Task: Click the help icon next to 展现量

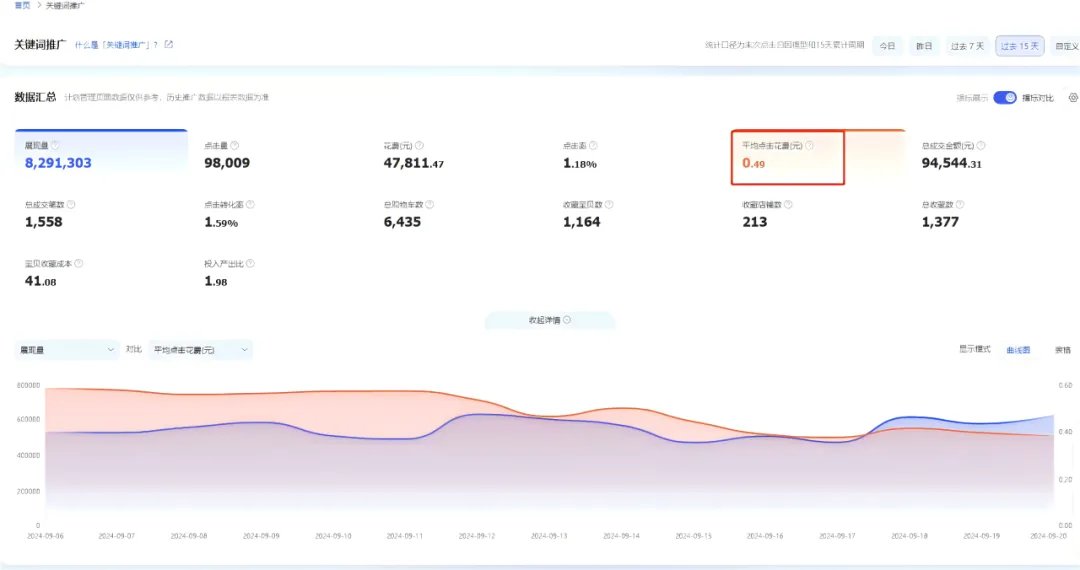Action: 55,145
